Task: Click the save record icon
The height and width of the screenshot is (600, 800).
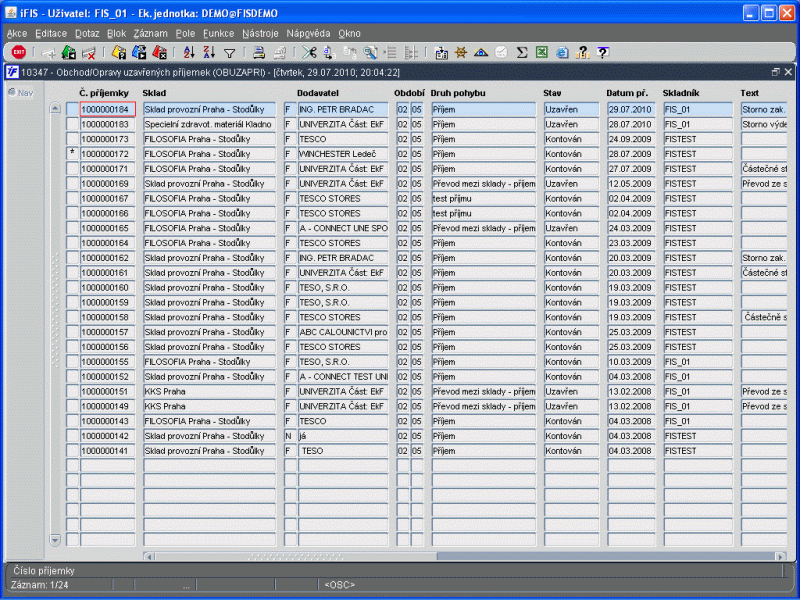Action: [x=68, y=52]
